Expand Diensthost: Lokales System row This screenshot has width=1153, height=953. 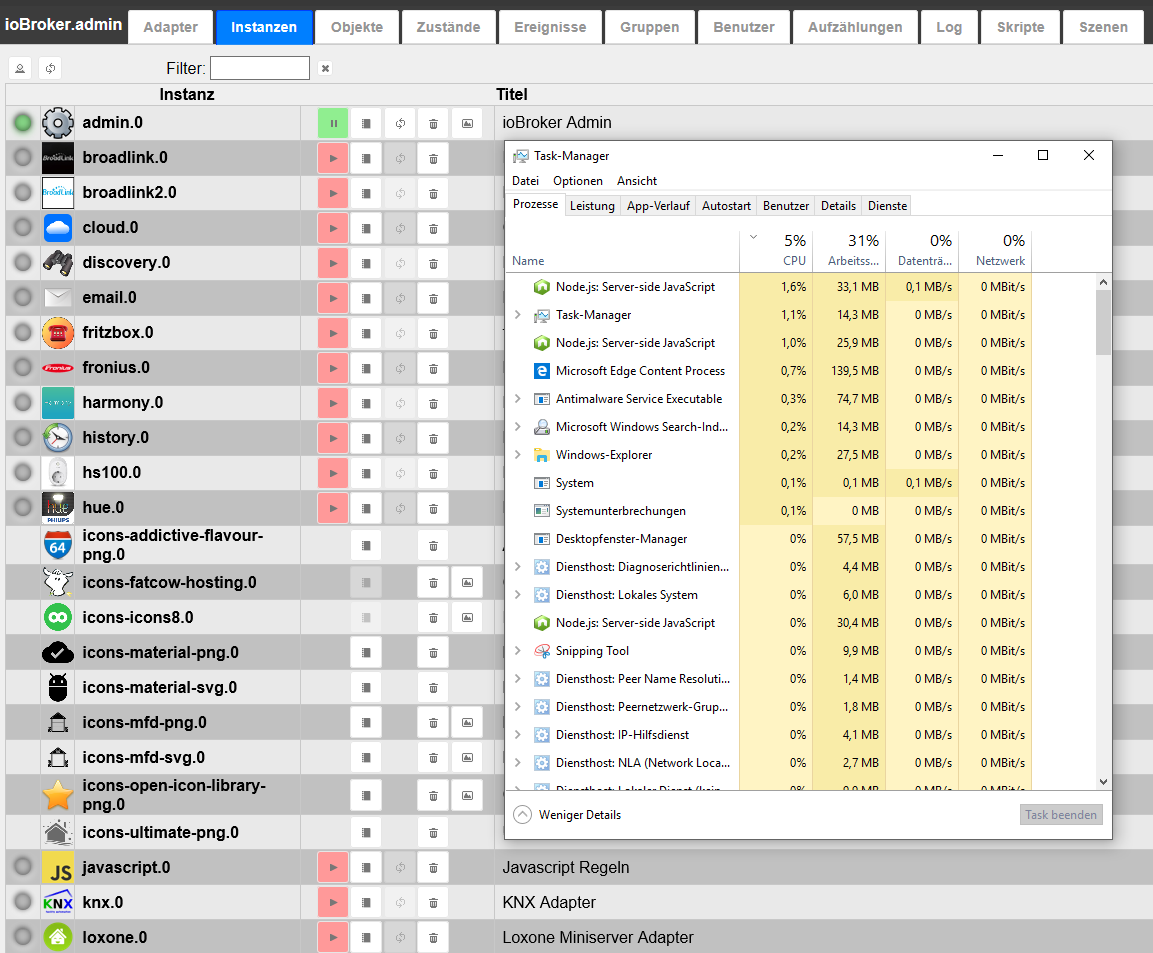[518, 595]
